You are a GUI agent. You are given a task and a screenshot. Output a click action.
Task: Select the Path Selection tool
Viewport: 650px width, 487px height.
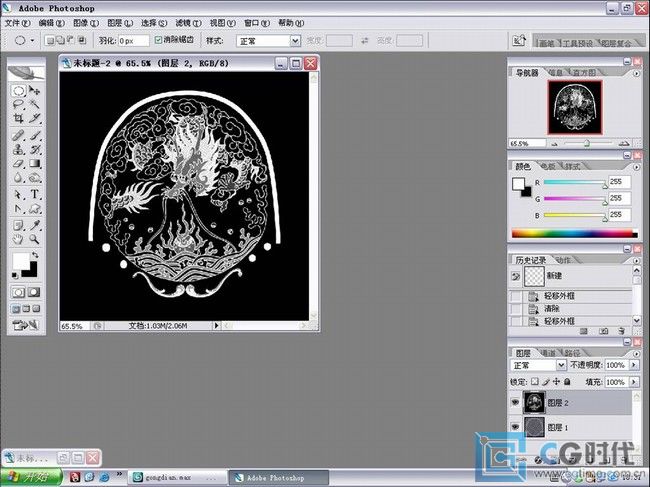pyautogui.click(x=18, y=194)
